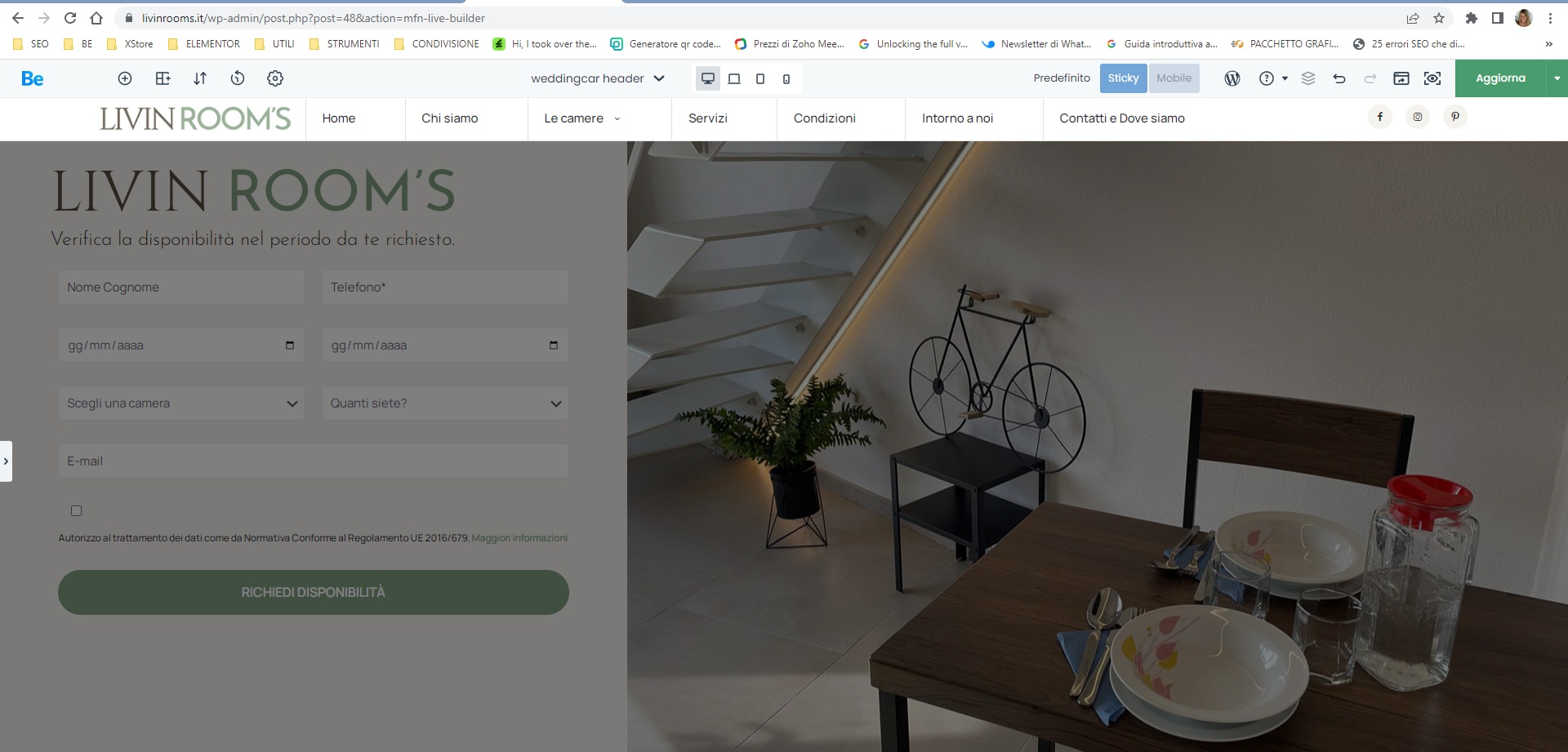The image size is (1568, 752).
Task: Select the Predefinito header tab
Action: point(1062,78)
